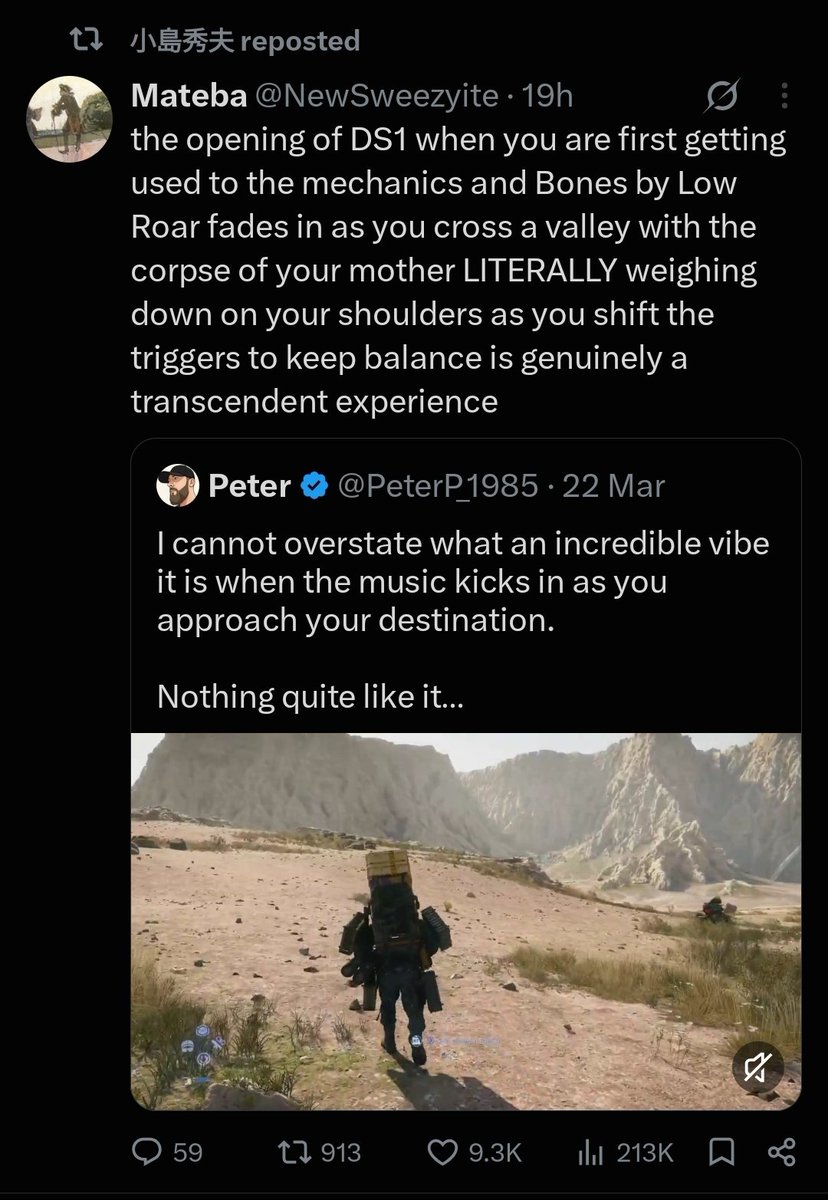Click the Grok circle-slash icon
This screenshot has width=828, height=1200.
click(x=722, y=97)
